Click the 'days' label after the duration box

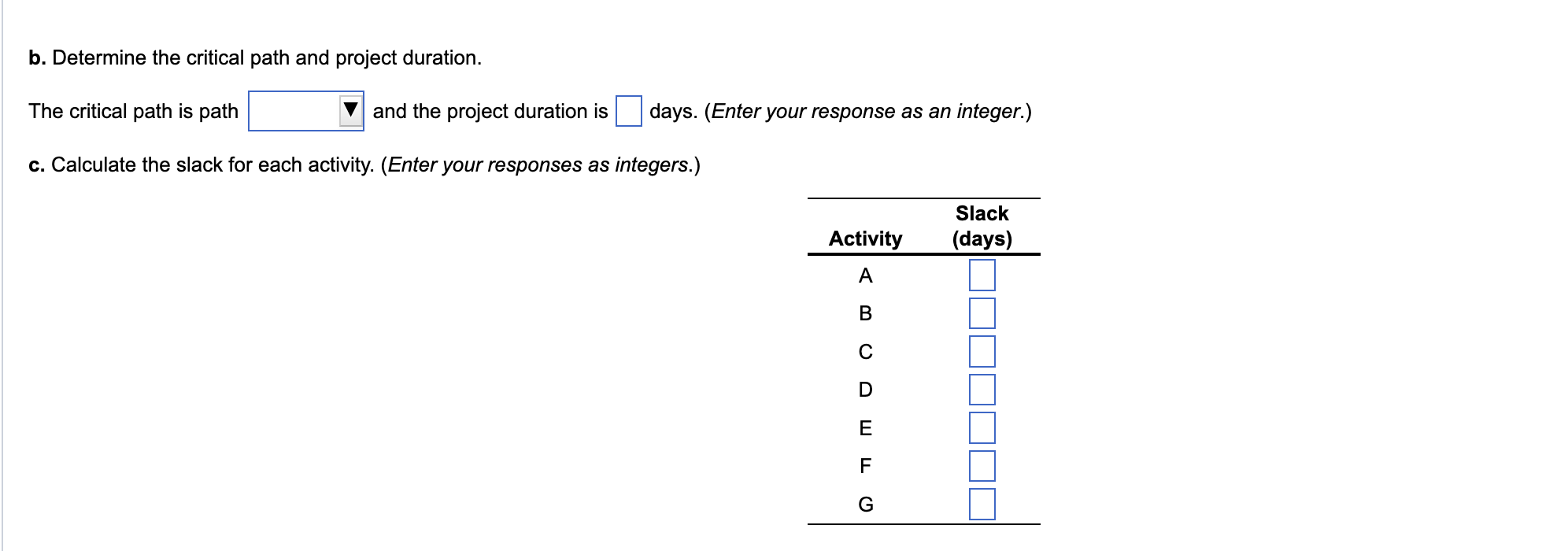pyautogui.click(x=673, y=110)
